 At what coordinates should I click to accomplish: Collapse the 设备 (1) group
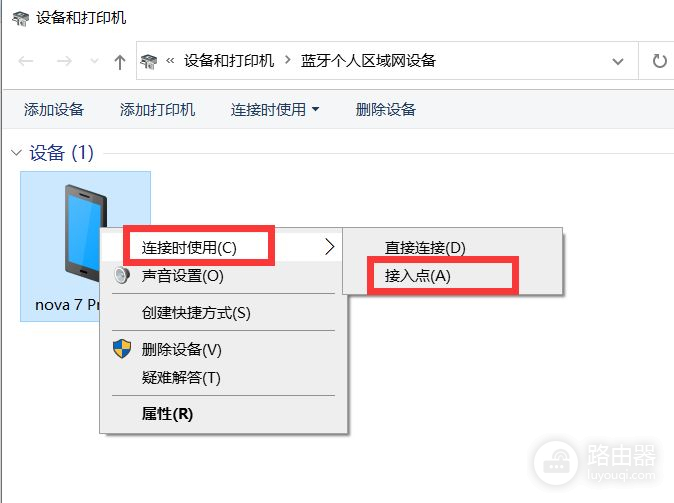point(16,153)
